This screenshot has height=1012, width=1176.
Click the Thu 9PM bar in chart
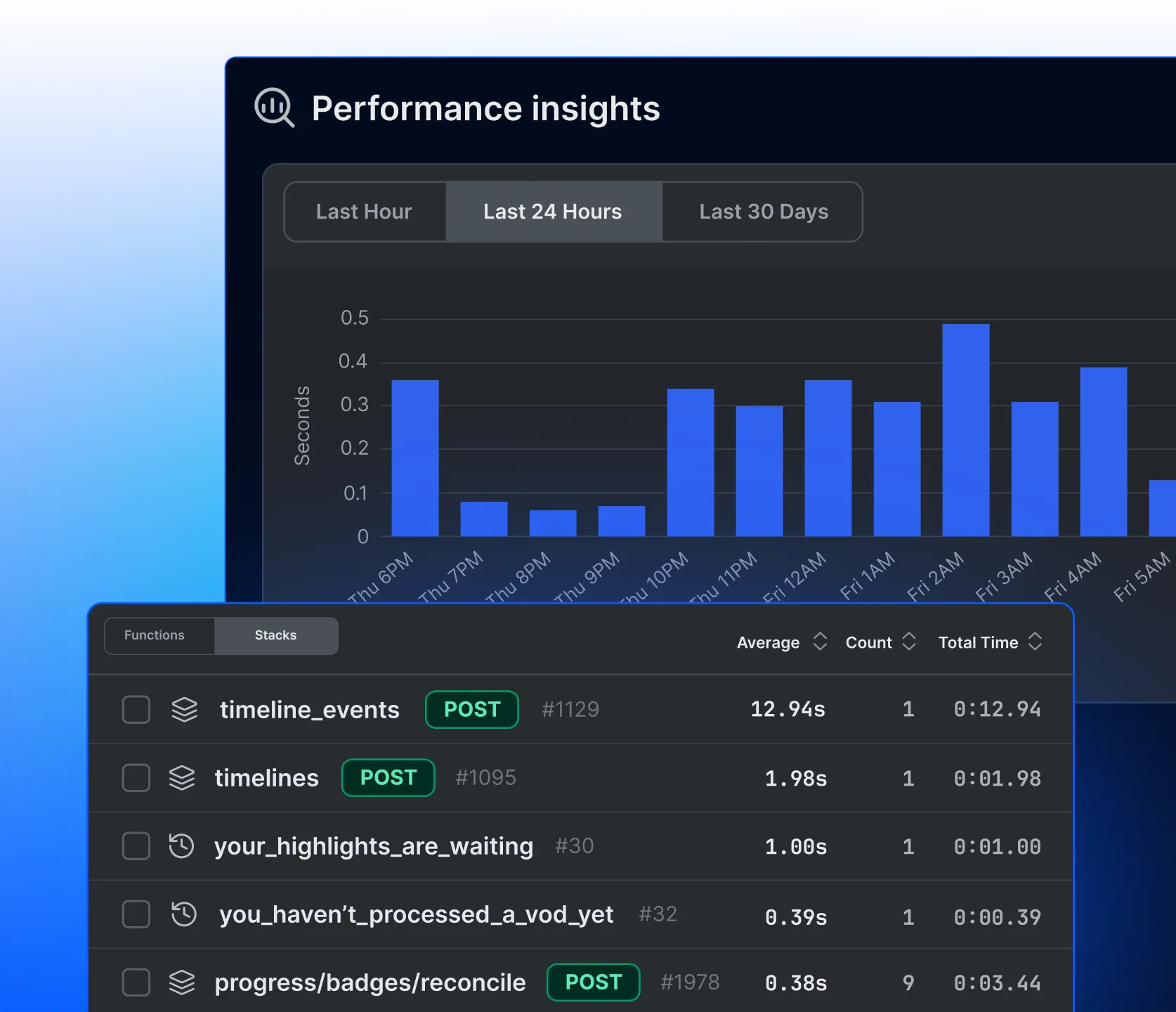[x=622, y=521]
